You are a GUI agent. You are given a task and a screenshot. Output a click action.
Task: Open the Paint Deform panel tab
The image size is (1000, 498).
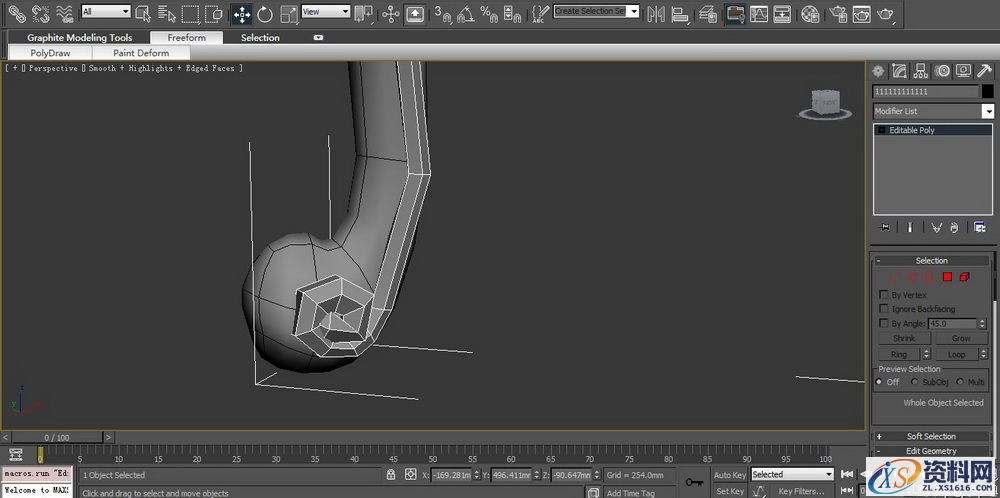point(141,53)
